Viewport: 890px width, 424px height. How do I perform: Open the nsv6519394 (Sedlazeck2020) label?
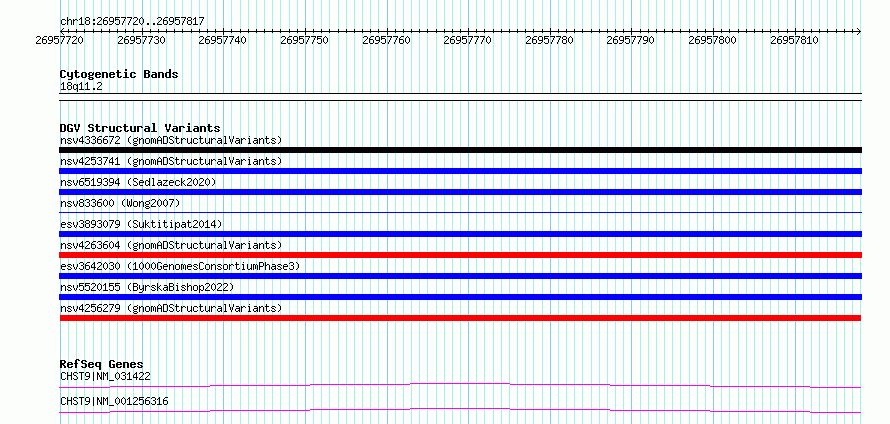(138, 182)
